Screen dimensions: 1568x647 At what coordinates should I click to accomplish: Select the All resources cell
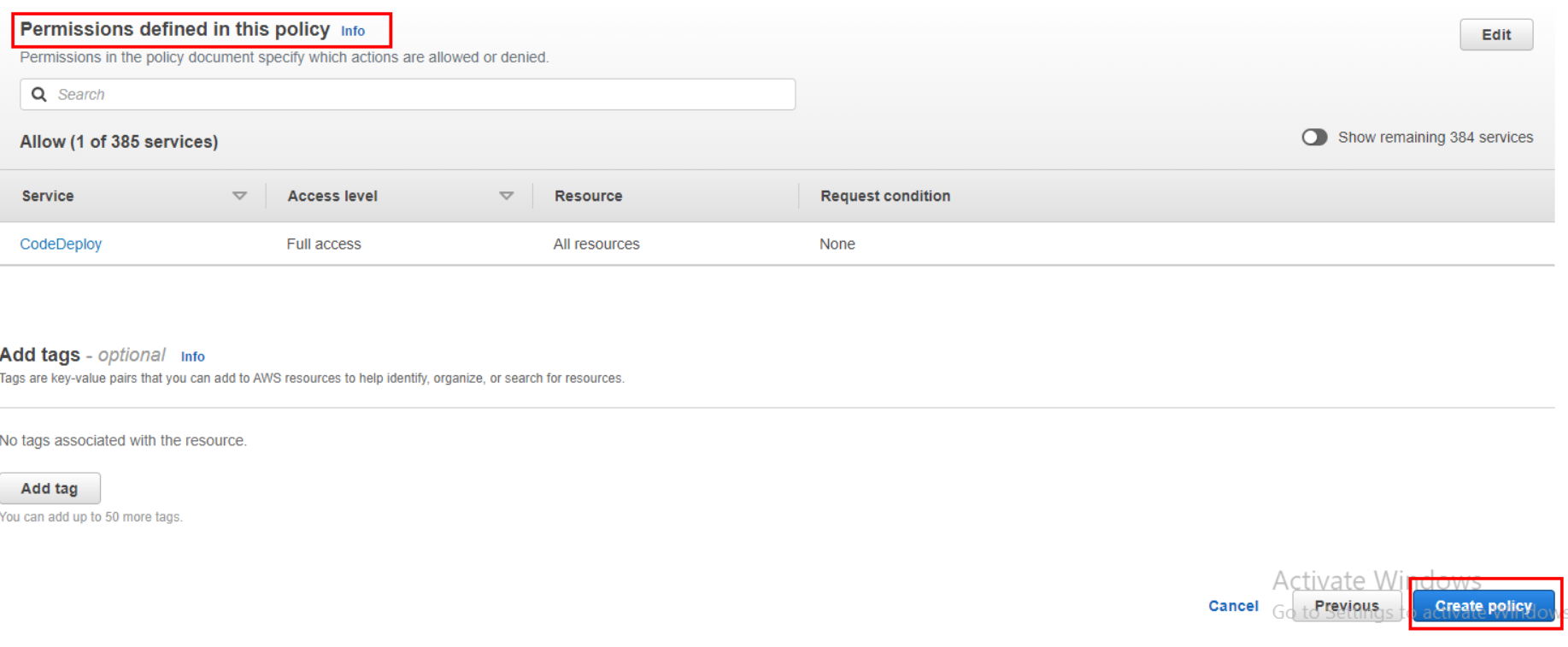[x=596, y=244]
